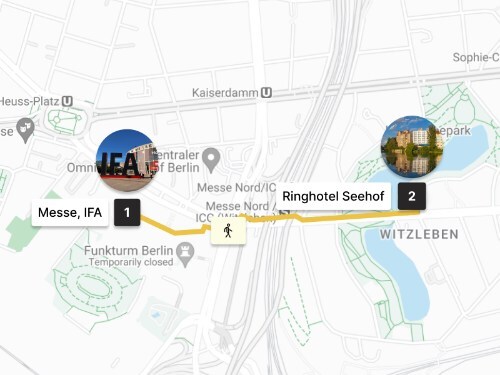Image resolution: width=500 pixels, height=375 pixels.
Task: Click the Funkturm Berlin tower pin
Action: tap(185, 255)
